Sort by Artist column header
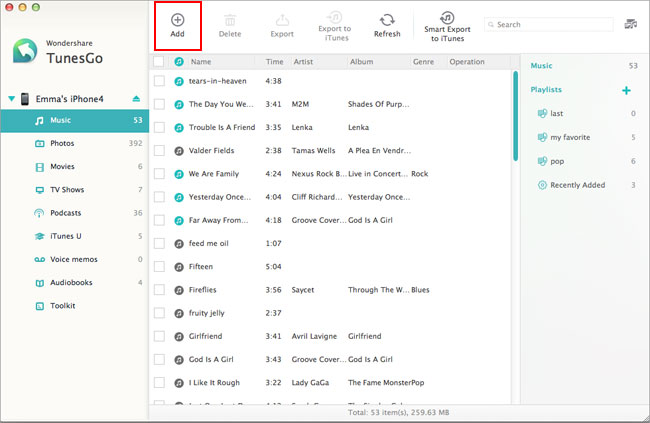The width and height of the screenshot is (650, 423). click(x=303, y=62)
